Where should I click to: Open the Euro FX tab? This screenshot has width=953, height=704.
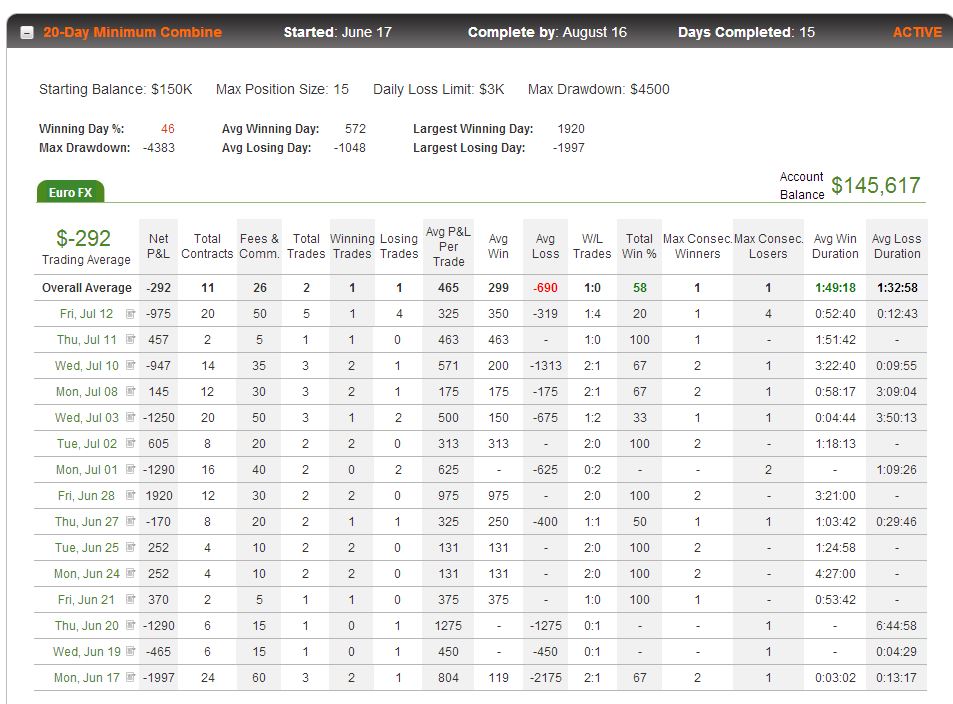tap(71, 192)
